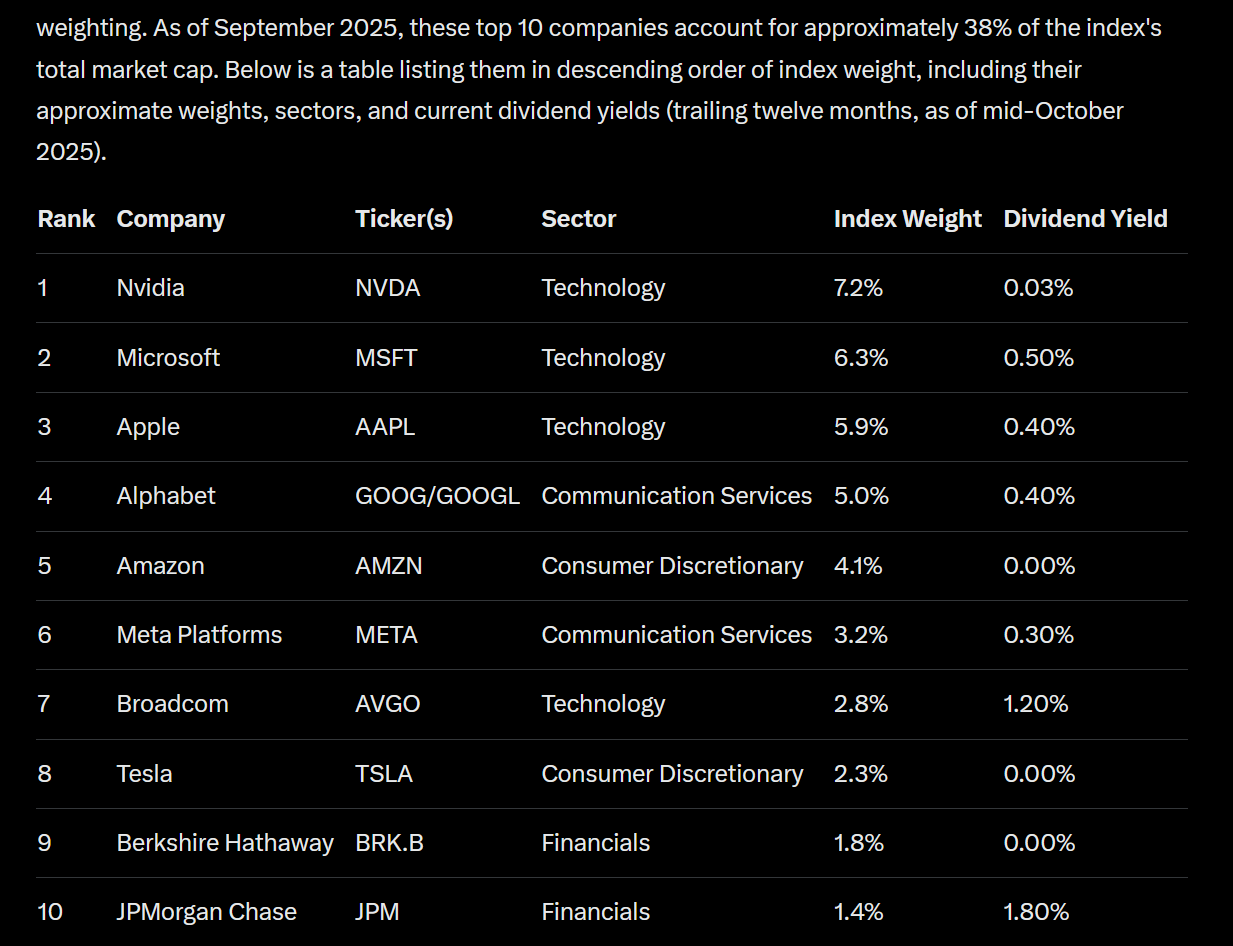
Task: Select JPMorgan's 1.80% dividend yield
Action: (x=1036, y=912)
